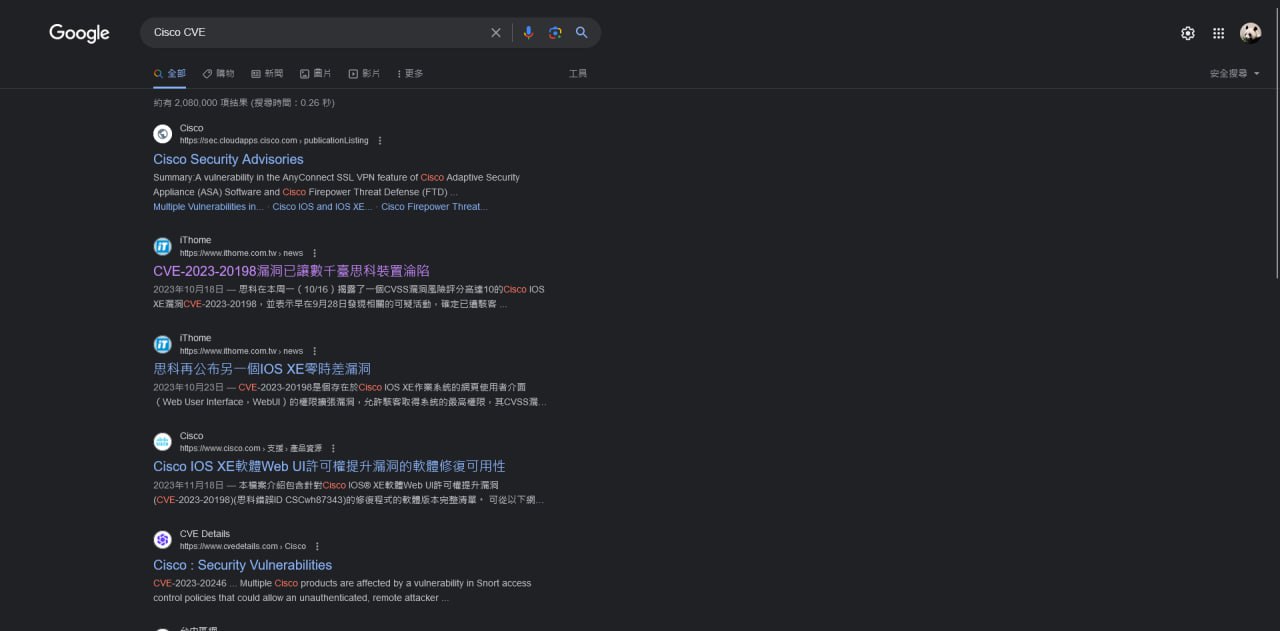Open the Multiple Vulnerabilities in... sitelink
Screen dimensions: 1280x631
coord(208,207)
